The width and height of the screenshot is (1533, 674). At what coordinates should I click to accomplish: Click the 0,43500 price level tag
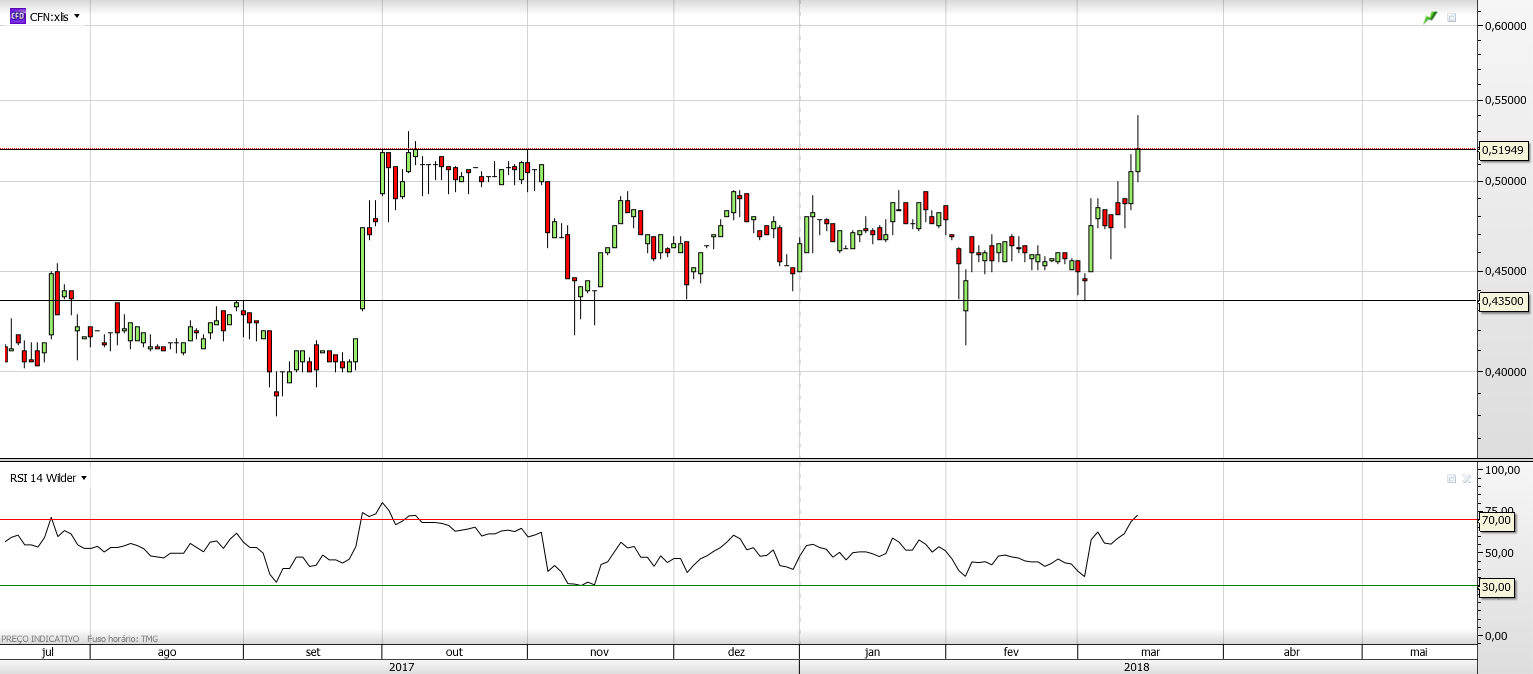pos(1503,301)
